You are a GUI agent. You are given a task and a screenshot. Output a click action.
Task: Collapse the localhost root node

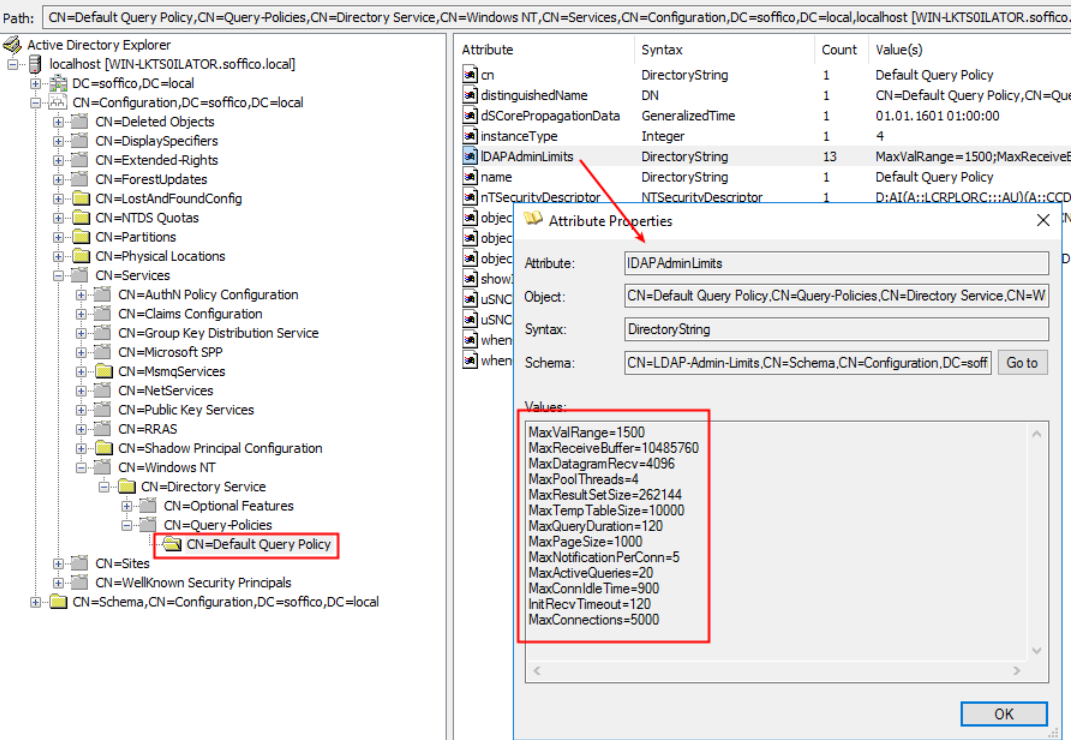[12, 64]
